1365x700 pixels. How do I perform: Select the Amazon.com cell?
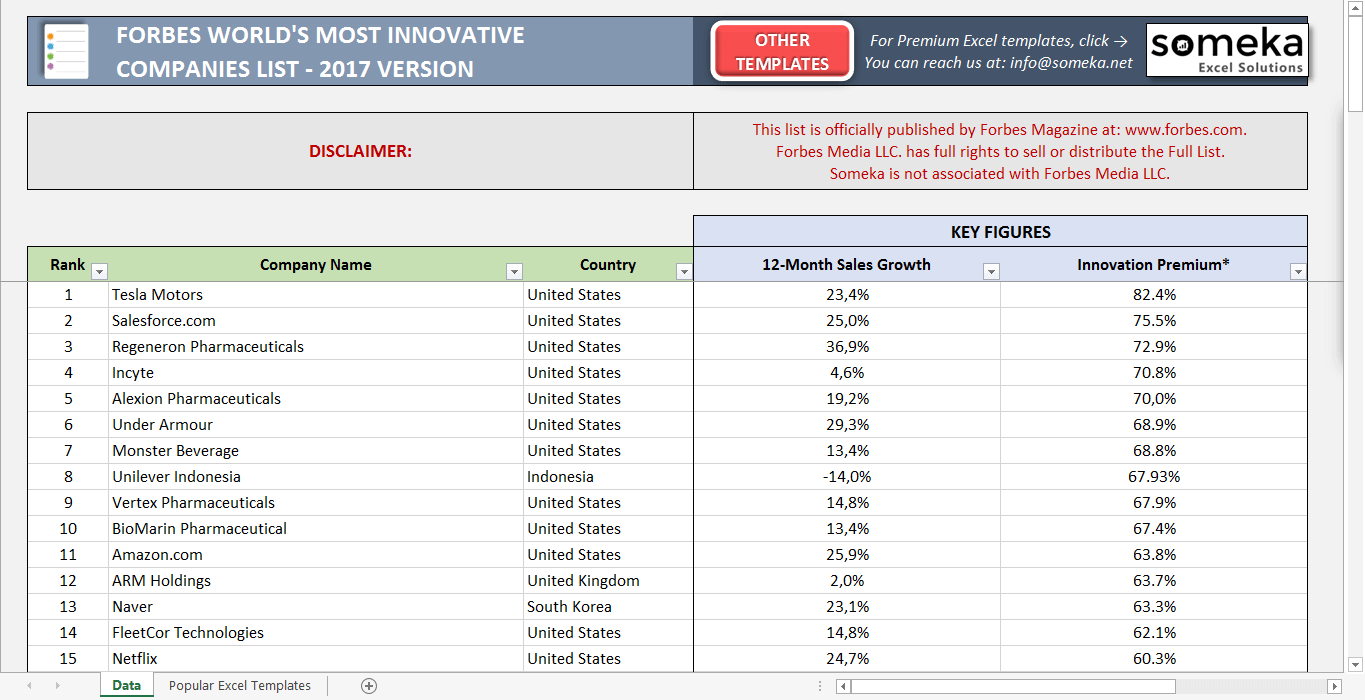click(x=316, y=555)
